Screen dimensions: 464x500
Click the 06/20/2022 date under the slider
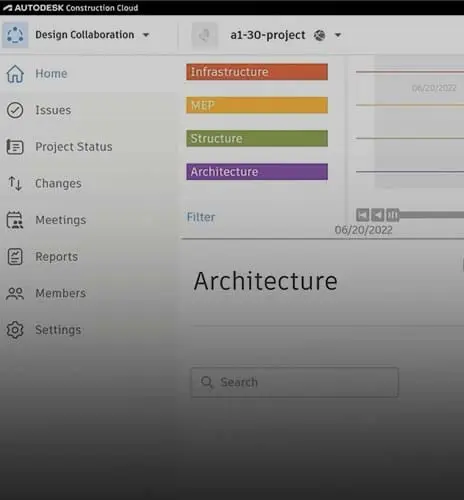click(363, 230)
